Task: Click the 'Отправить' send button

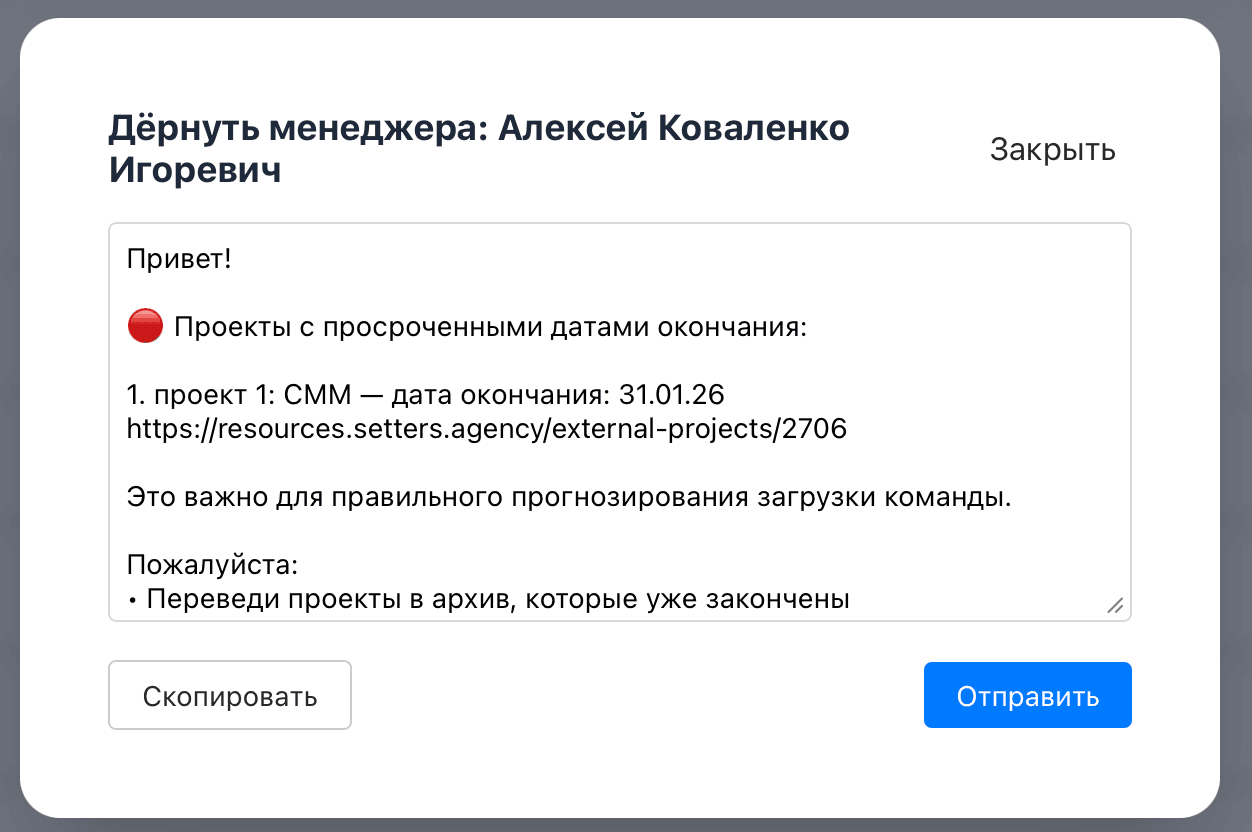Action: [x=1027, y=694]
